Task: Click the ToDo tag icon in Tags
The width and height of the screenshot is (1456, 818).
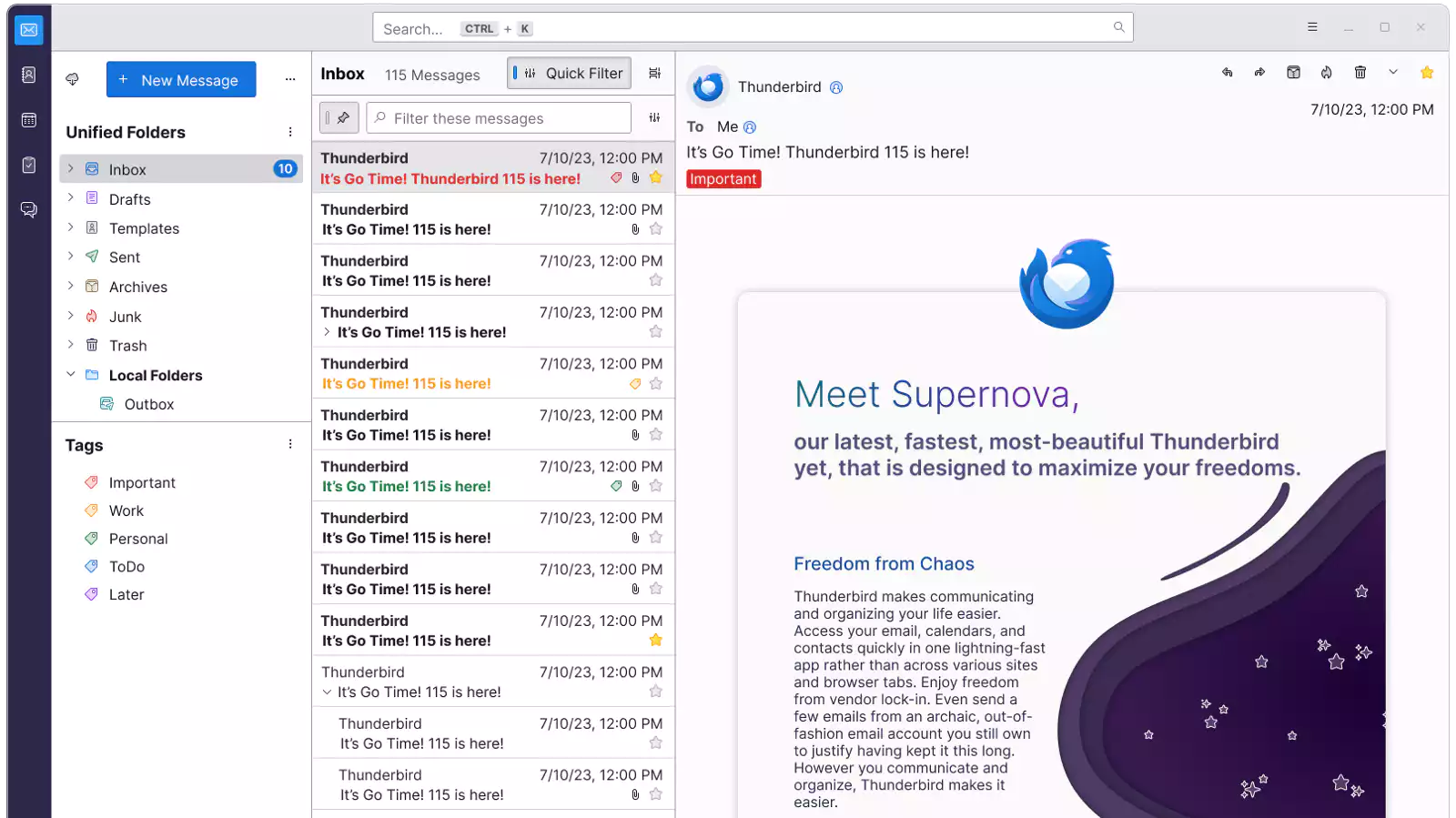Action: click(x=91, y=566)
